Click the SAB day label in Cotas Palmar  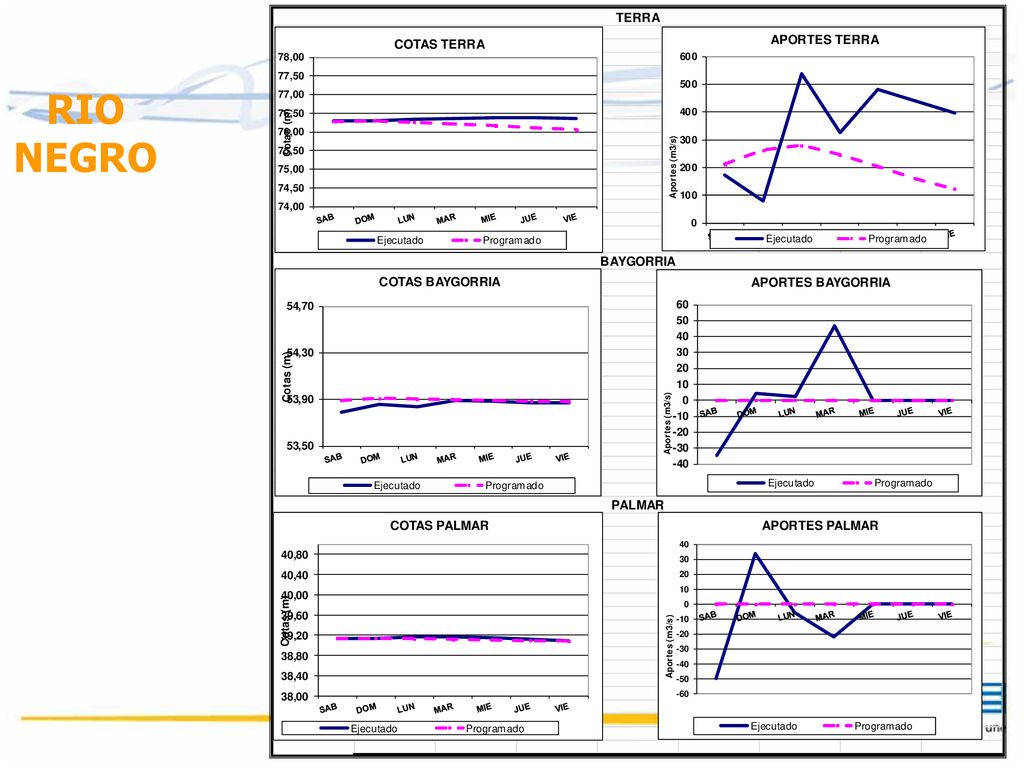(x=328, y=708)
